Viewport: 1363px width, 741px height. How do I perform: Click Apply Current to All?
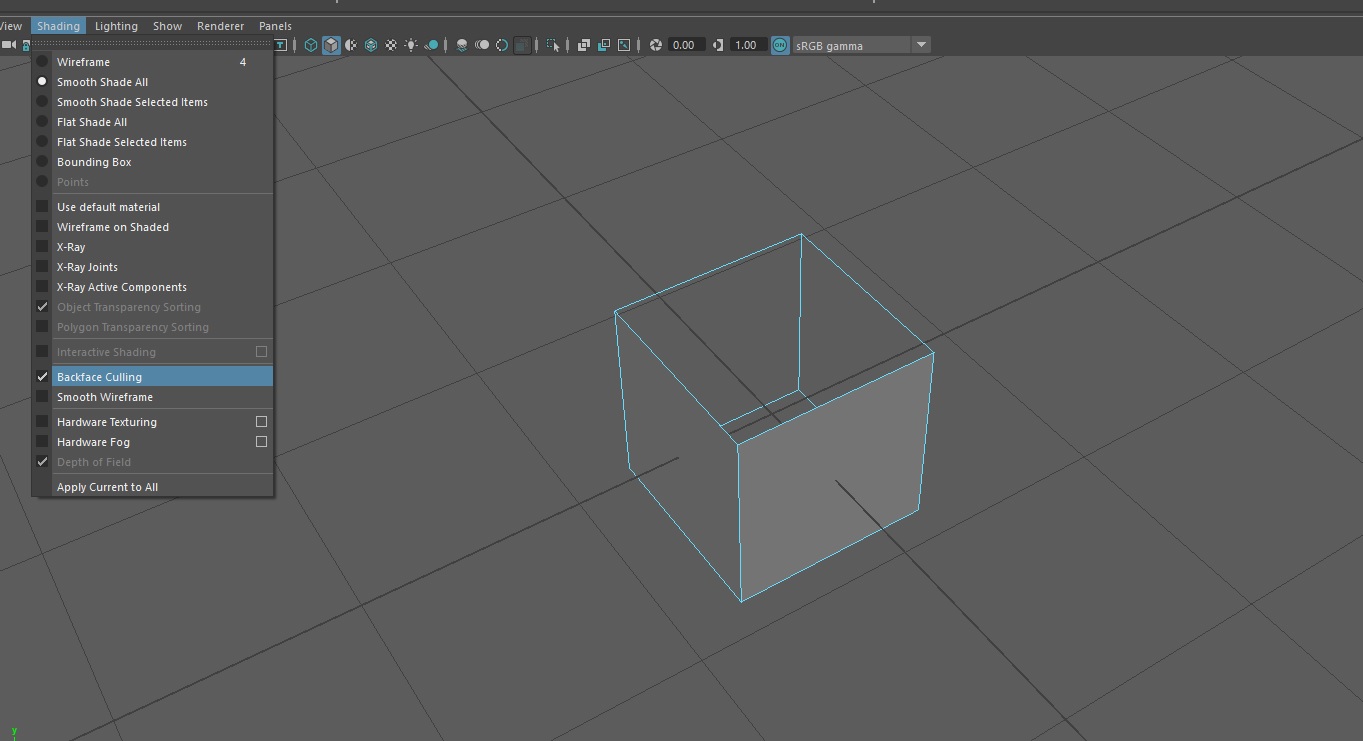click(x=107, y=487)
